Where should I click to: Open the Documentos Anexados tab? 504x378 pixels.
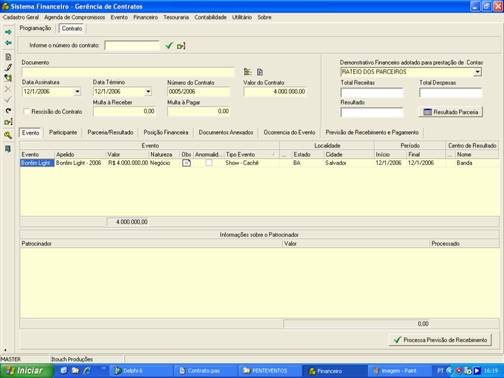pos(226,132)
